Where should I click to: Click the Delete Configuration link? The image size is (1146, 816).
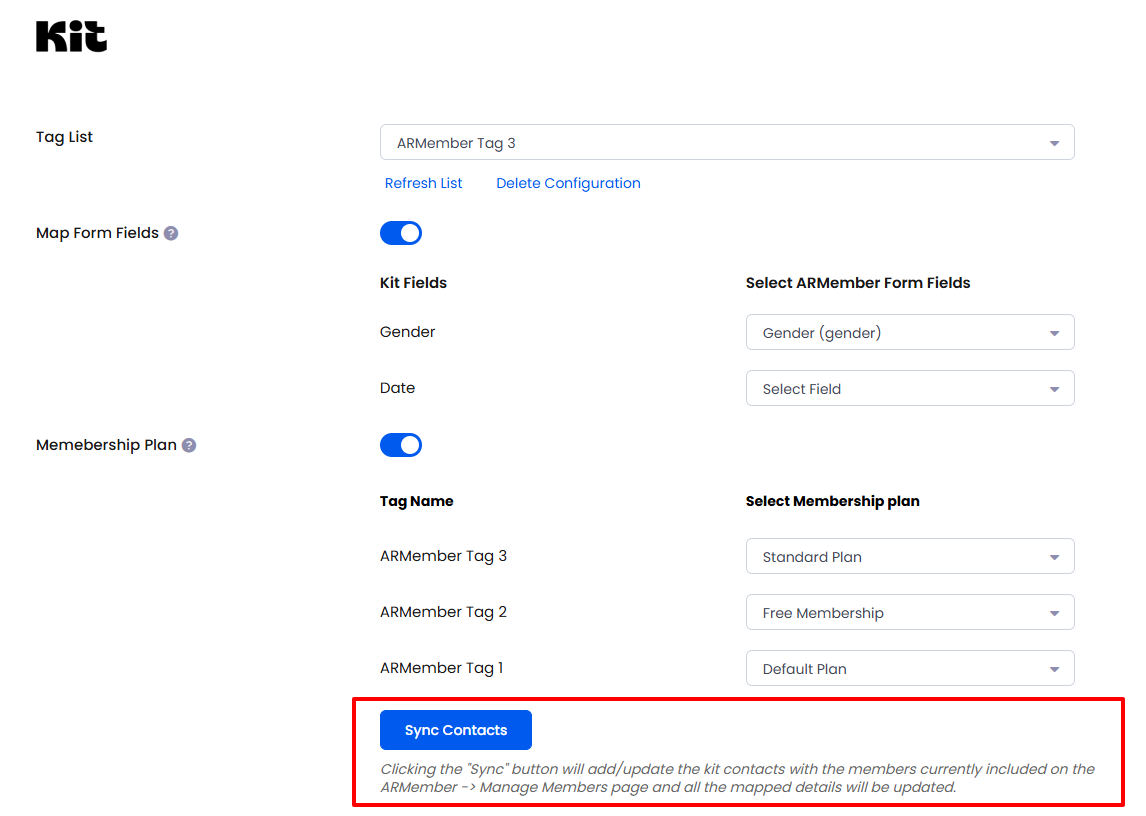click(x=568, y=184)
